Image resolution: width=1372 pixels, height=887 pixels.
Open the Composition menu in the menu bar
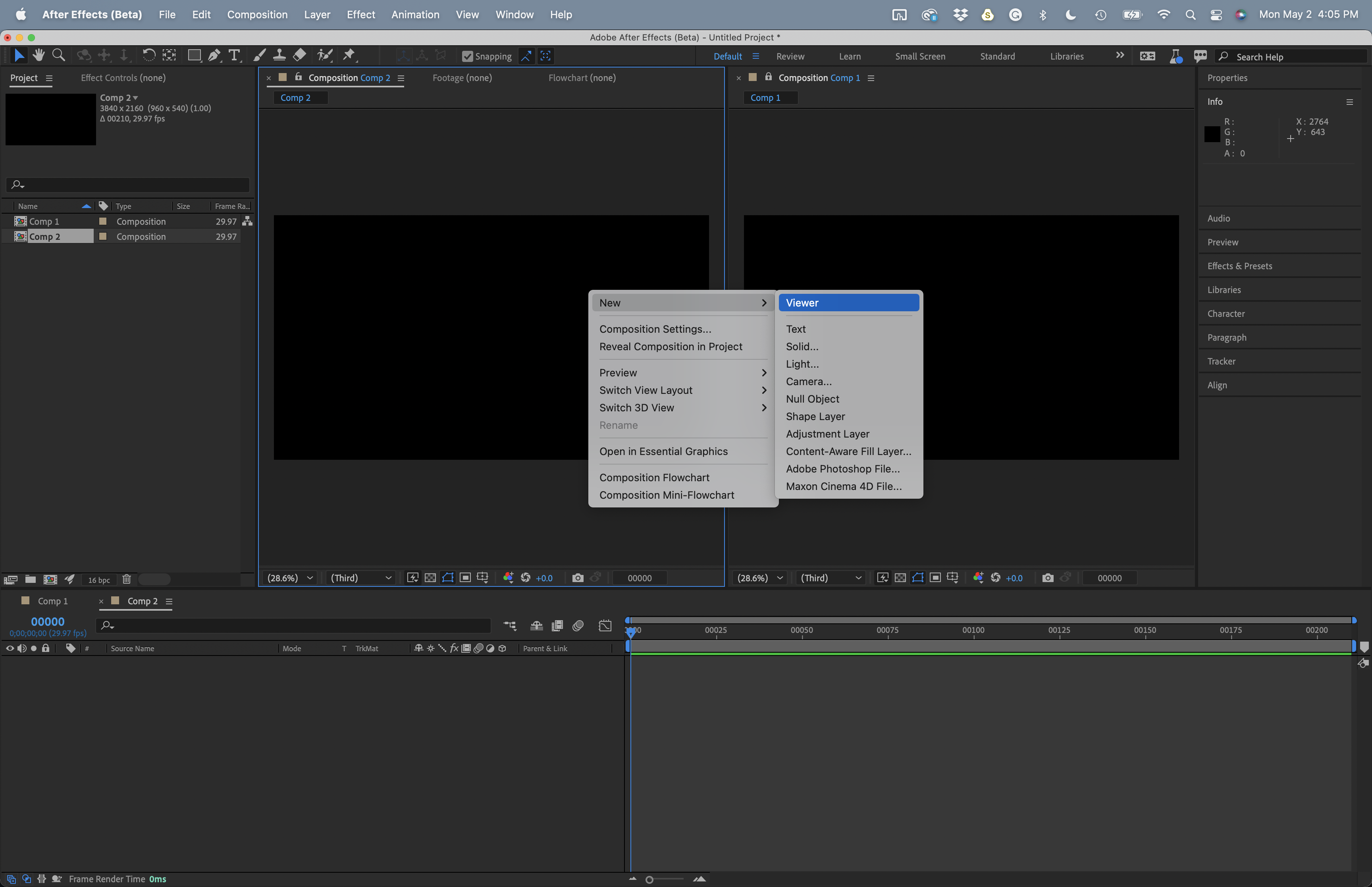257,14
